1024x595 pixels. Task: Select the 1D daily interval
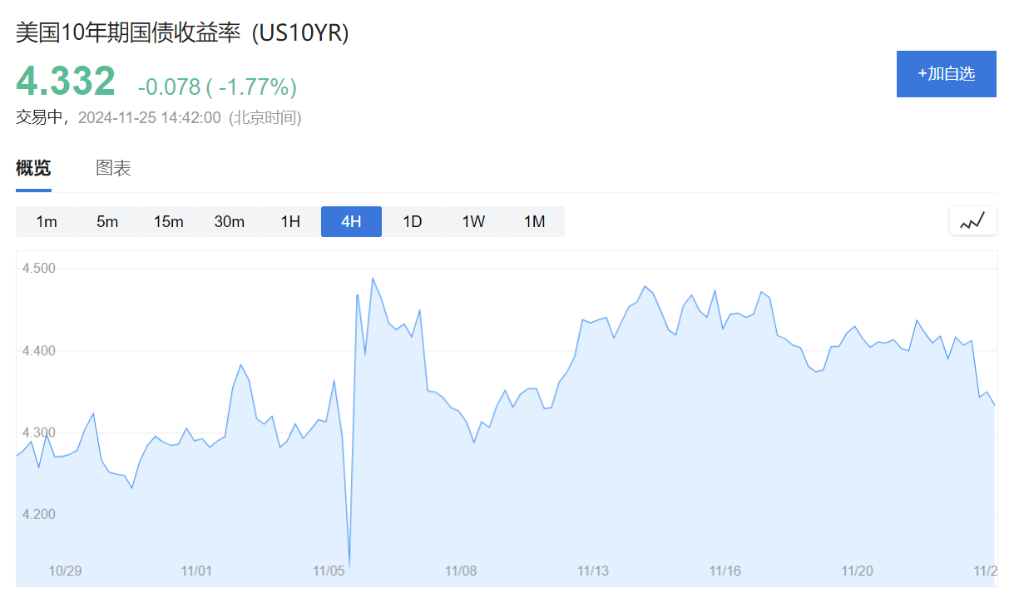(412, 222)
